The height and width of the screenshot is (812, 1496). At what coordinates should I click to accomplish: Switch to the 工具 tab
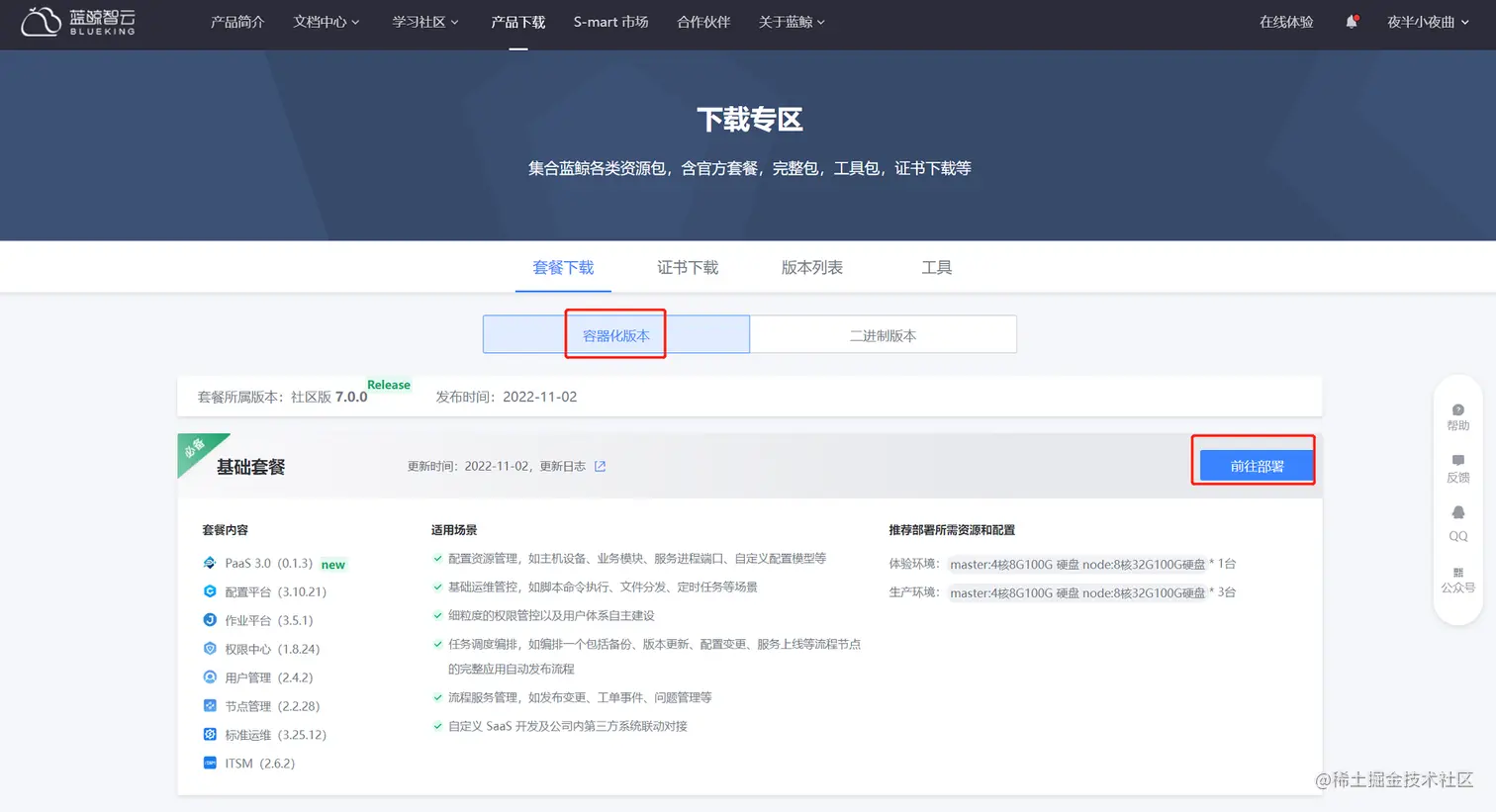(937, 268)
